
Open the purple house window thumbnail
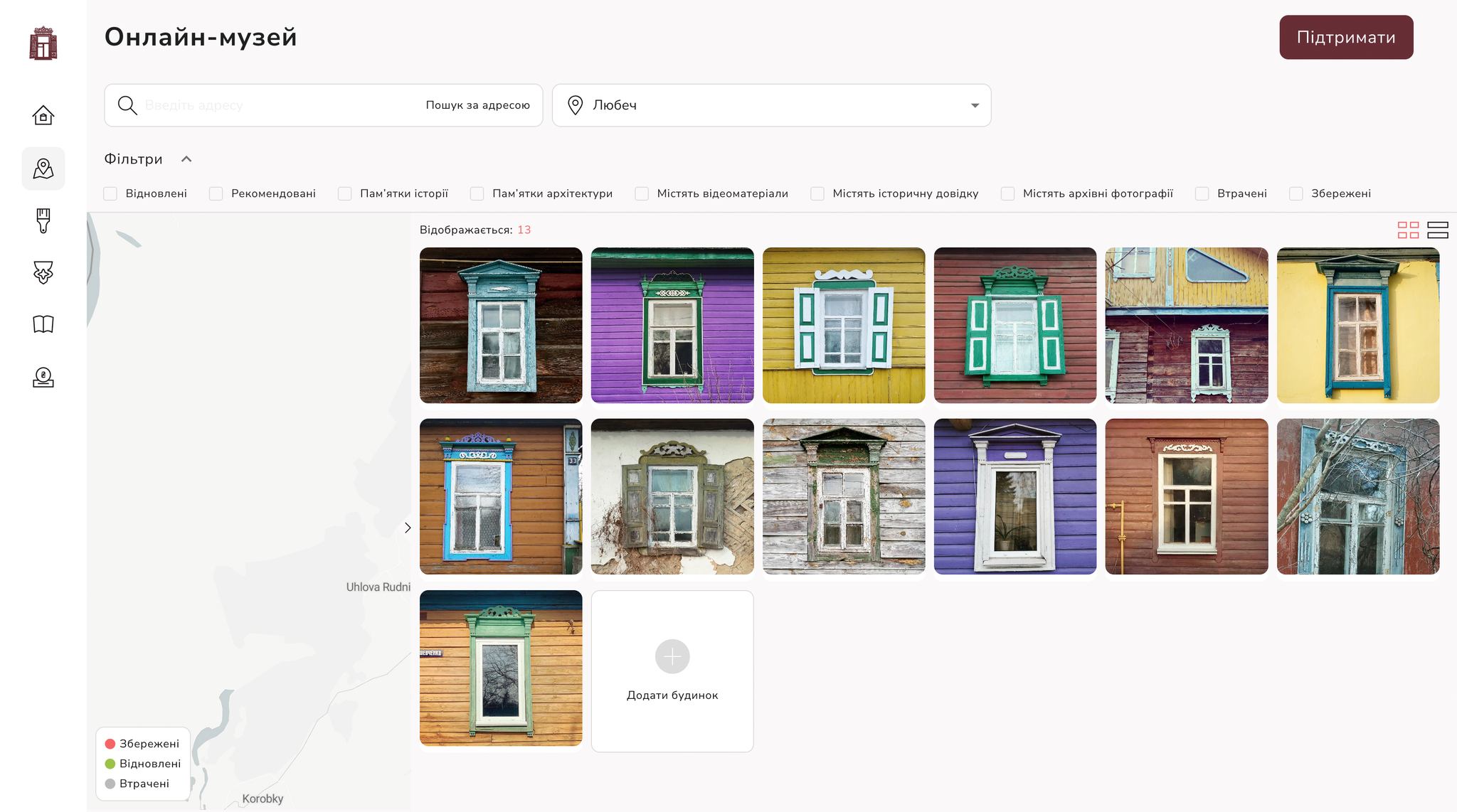click(x=672, y=325)
